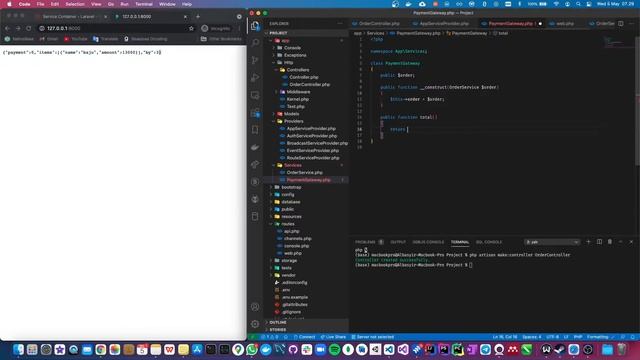
Task: Go back in the browser
Action: tap(7, 28)
